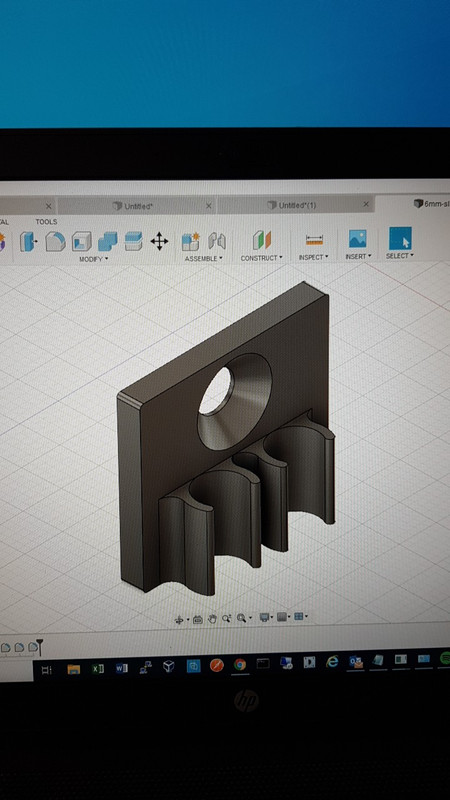Image resolution: width=450 pixels, height=800 pixels.
Task: Open Excel from the taskbar
Action: click(x=98, y=668)
